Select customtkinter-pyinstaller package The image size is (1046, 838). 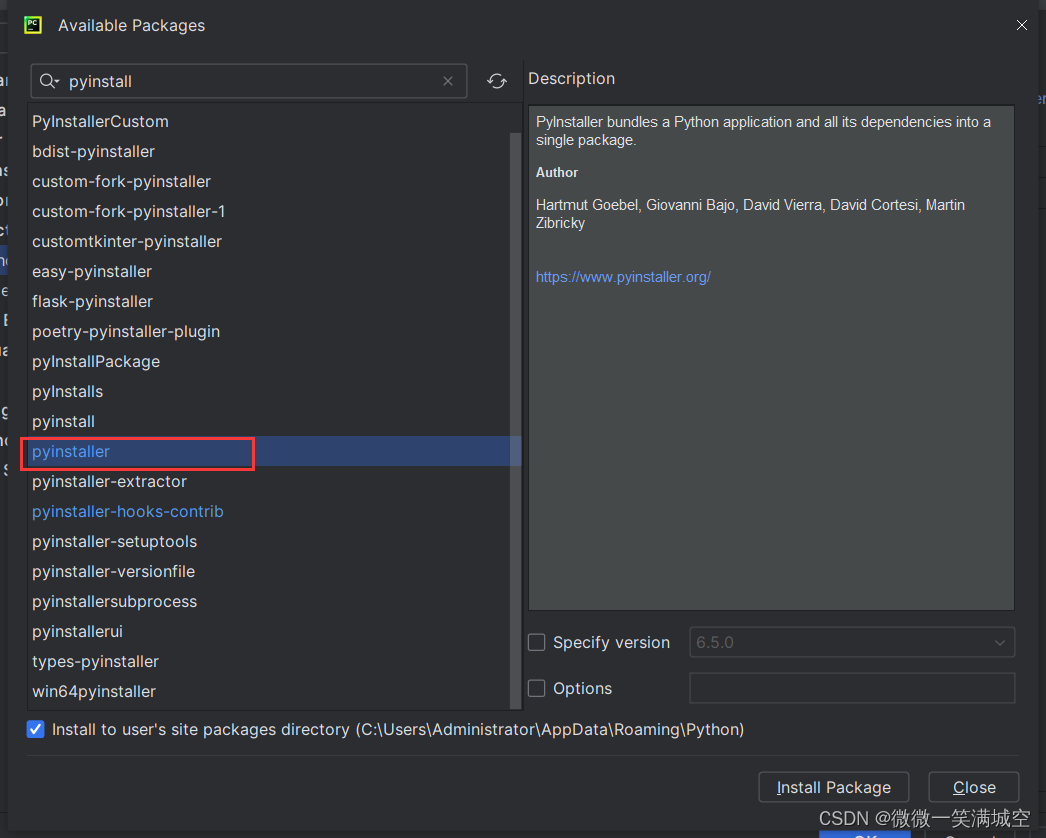click(x=274, y=242)
